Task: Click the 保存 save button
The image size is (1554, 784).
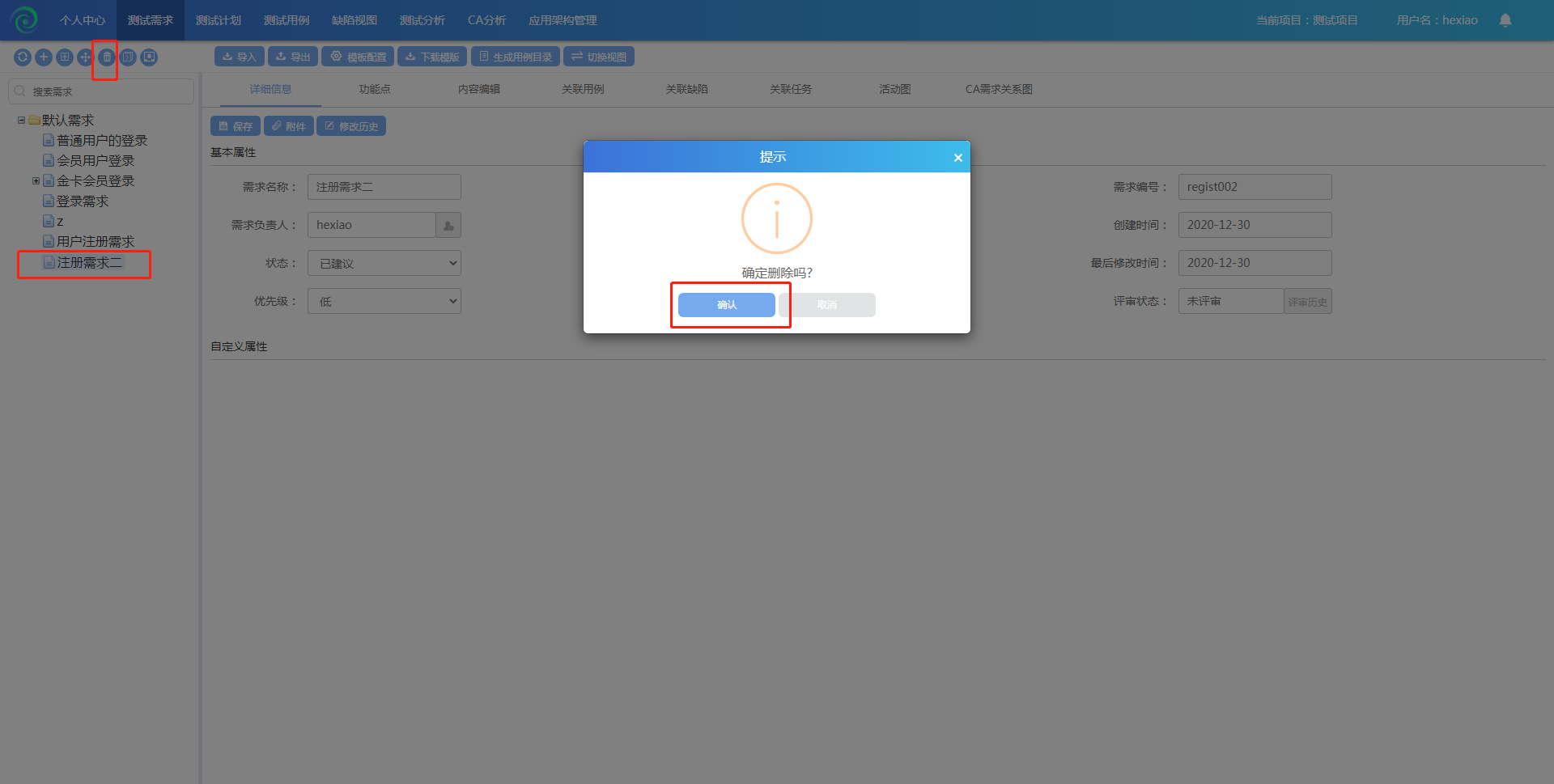Action: pos(236,126)
